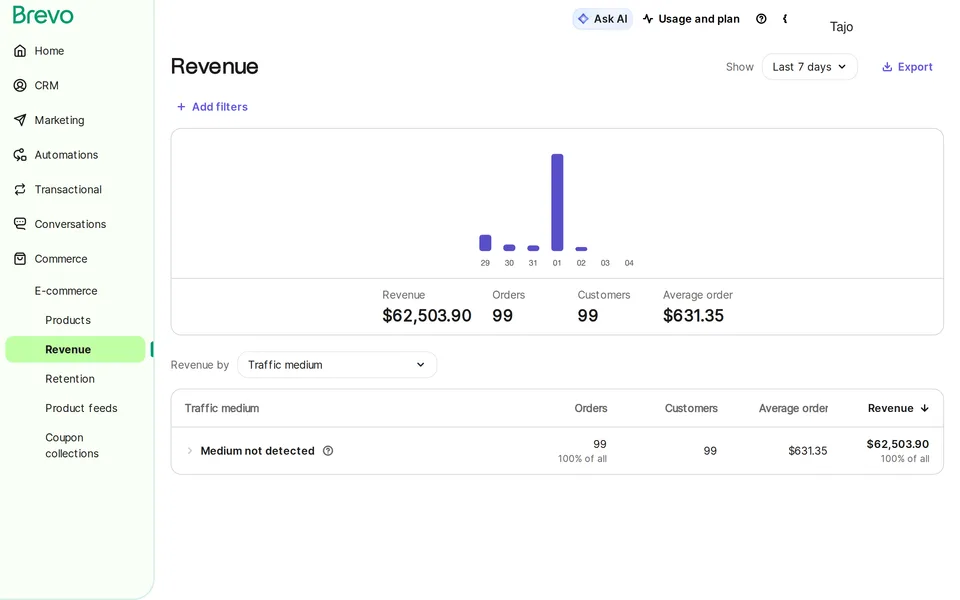This screenshot has width=960, height=600.
Task: Open the Traffic medium dropdown
Action: pyautogui.click(x=337, y=365)
